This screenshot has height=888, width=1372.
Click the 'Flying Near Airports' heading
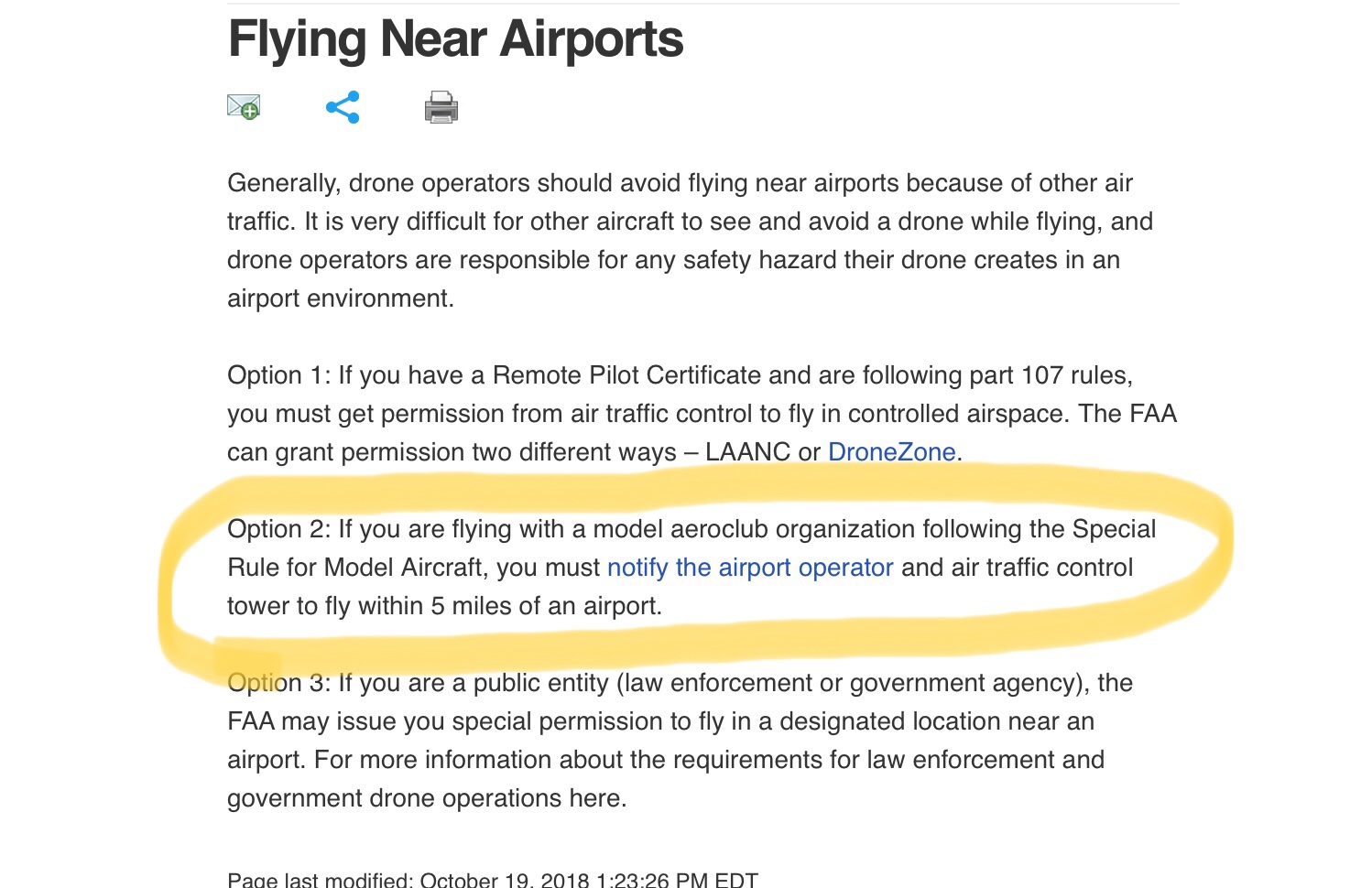[455, 39]
